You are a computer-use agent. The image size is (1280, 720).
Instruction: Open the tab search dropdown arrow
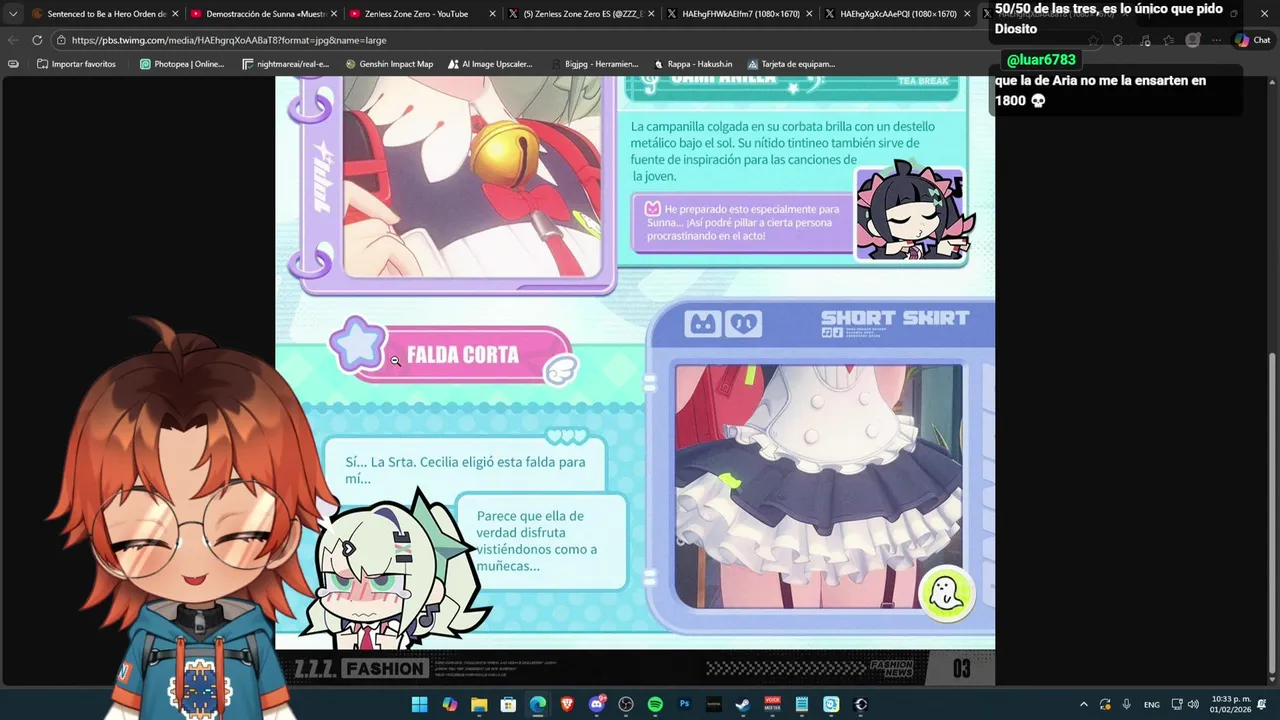(x=13, y=14)
